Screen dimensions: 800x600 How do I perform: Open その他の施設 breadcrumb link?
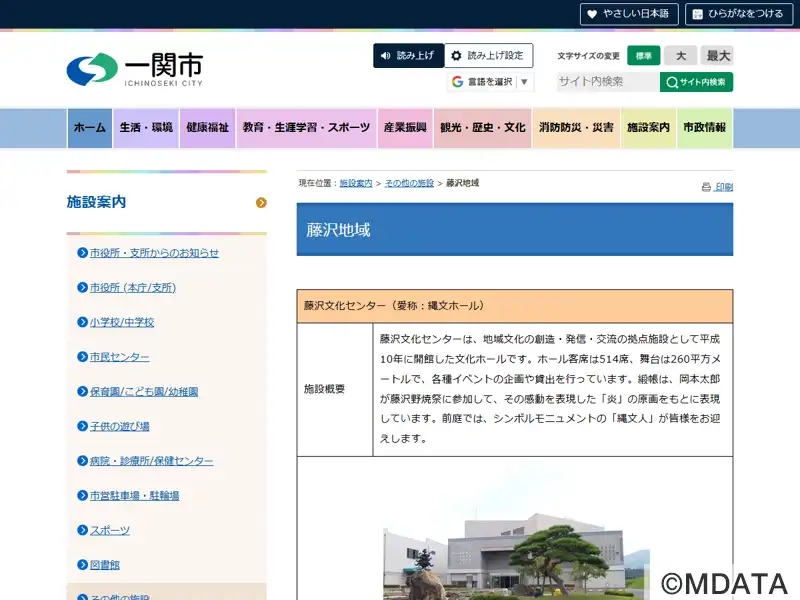409,184
